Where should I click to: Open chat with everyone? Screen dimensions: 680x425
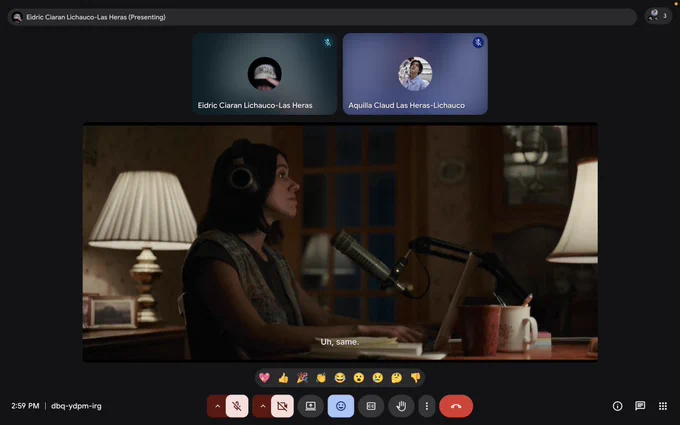pyautogui.click(x=640, y=406)
